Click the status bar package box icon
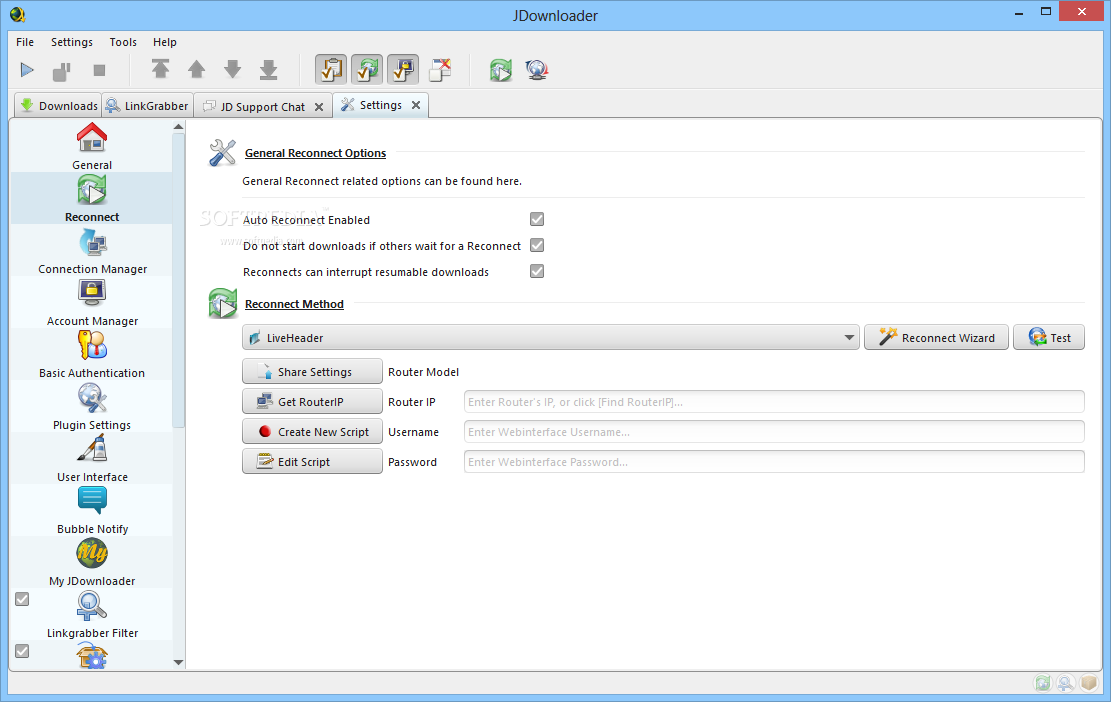Screen dimensions: 1111x702 coord(1089,683)
